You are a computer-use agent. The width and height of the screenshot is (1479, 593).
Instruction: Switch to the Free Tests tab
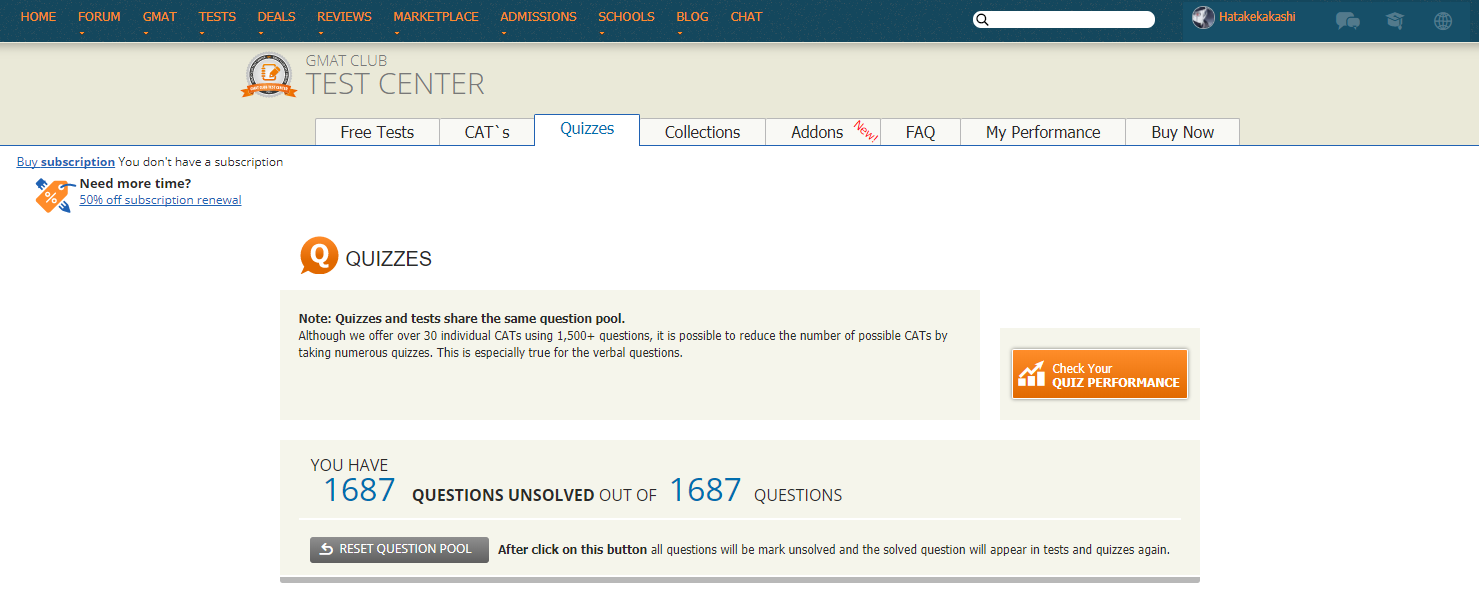pyautogui.click(x=377, y=132)
